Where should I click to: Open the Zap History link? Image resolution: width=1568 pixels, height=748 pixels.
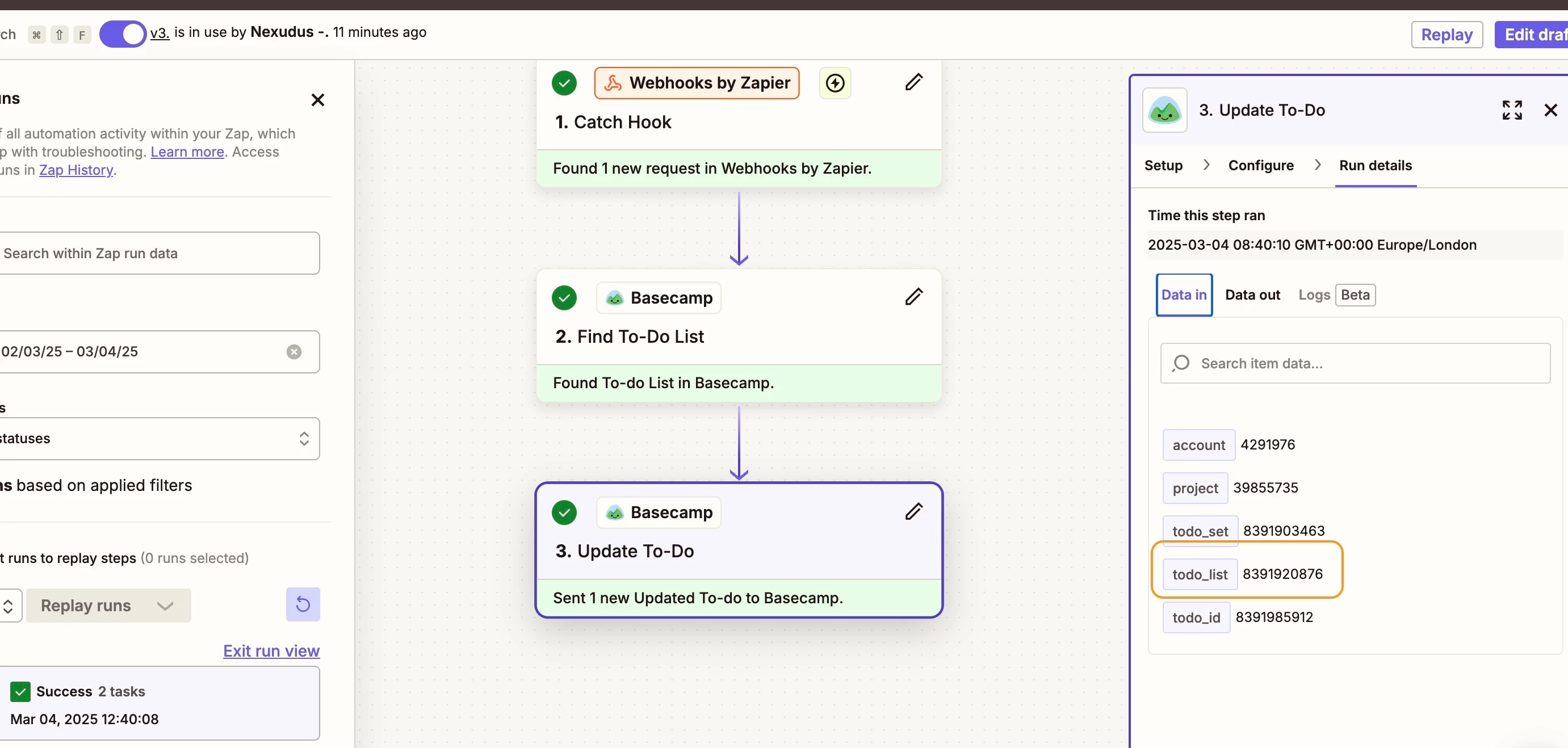[x=76, y=170]
